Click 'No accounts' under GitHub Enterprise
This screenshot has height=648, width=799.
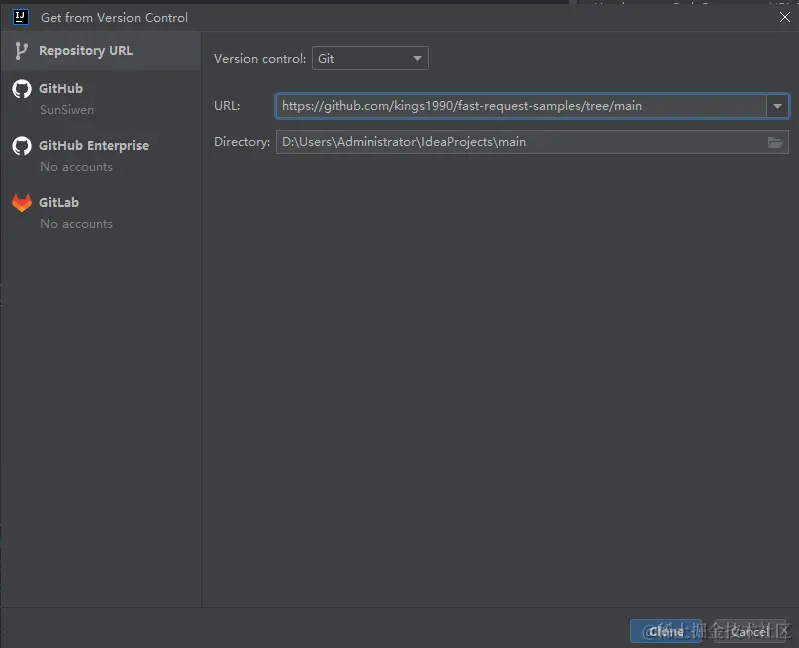[76, 167]
